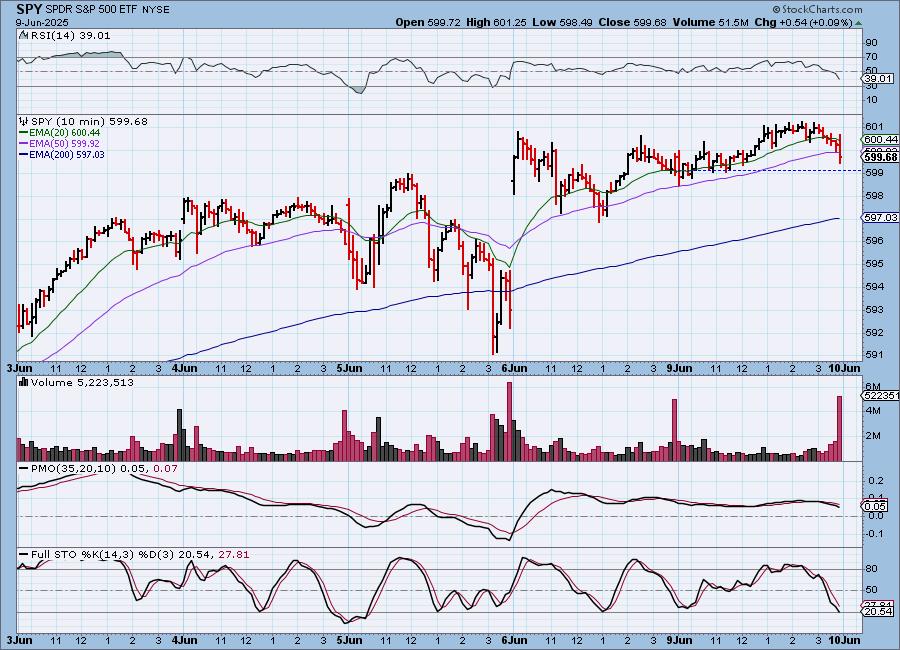Click the 597.03 price tag on the right axis
Viewport: 900px width, 650px height.
point(880,217)
